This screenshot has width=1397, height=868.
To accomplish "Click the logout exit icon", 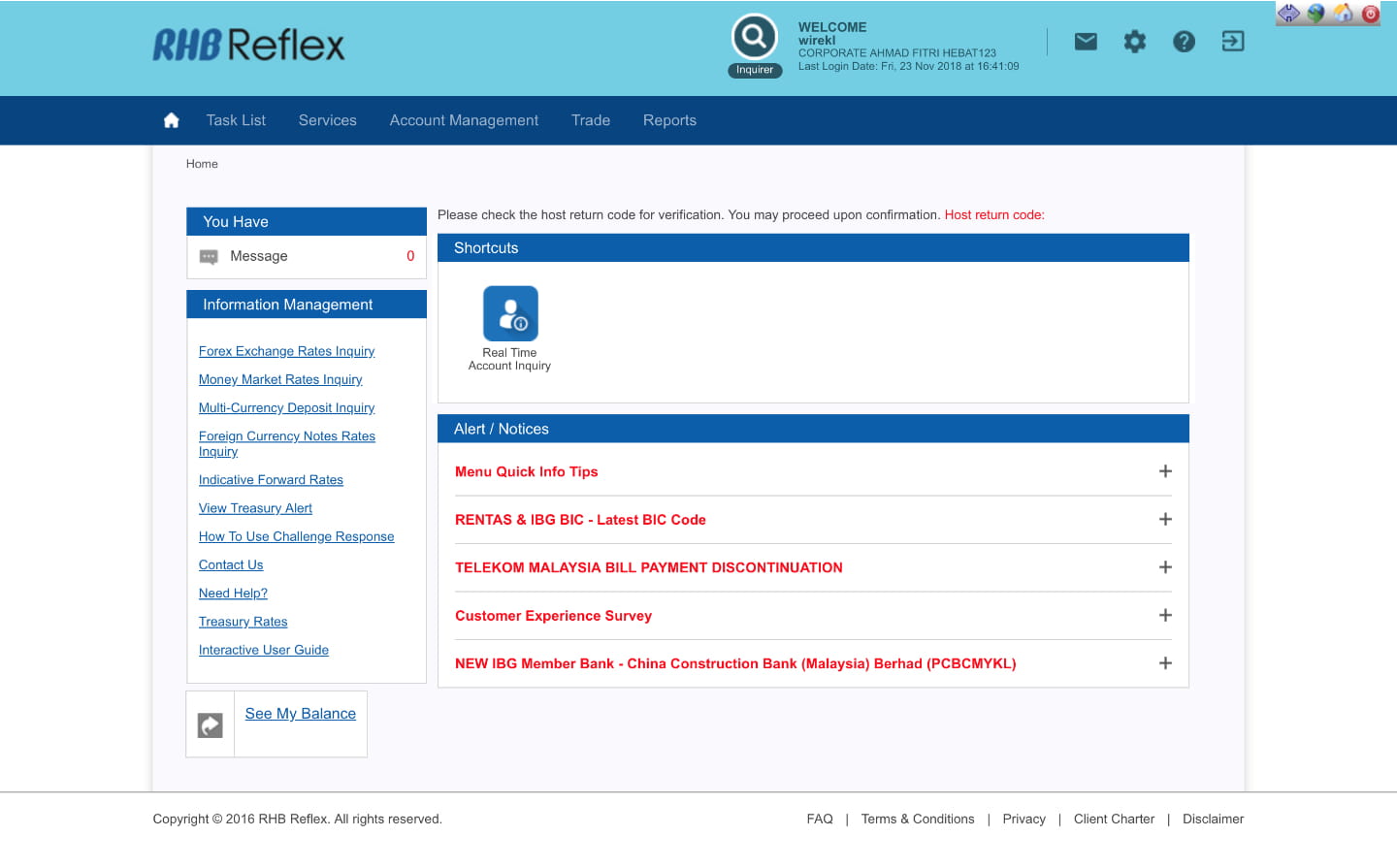I will (x=1232, y=42).
